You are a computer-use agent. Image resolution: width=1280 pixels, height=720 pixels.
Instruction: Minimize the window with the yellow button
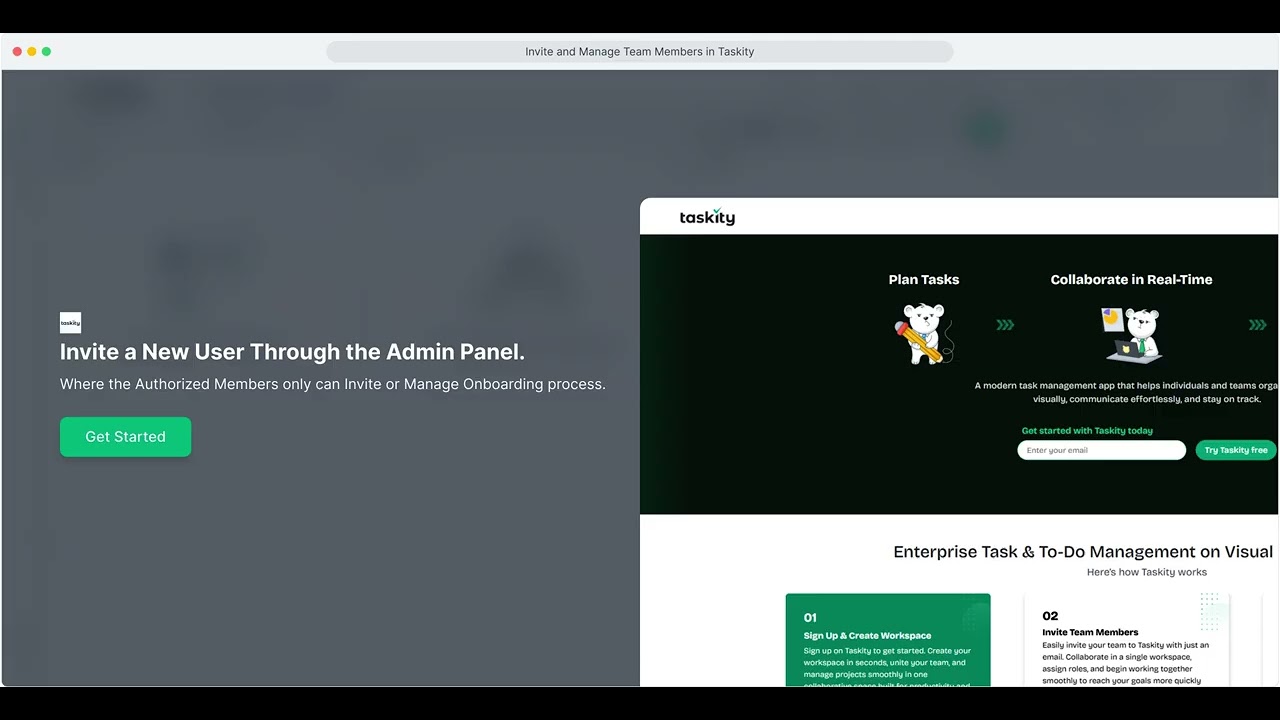(32, 51)
